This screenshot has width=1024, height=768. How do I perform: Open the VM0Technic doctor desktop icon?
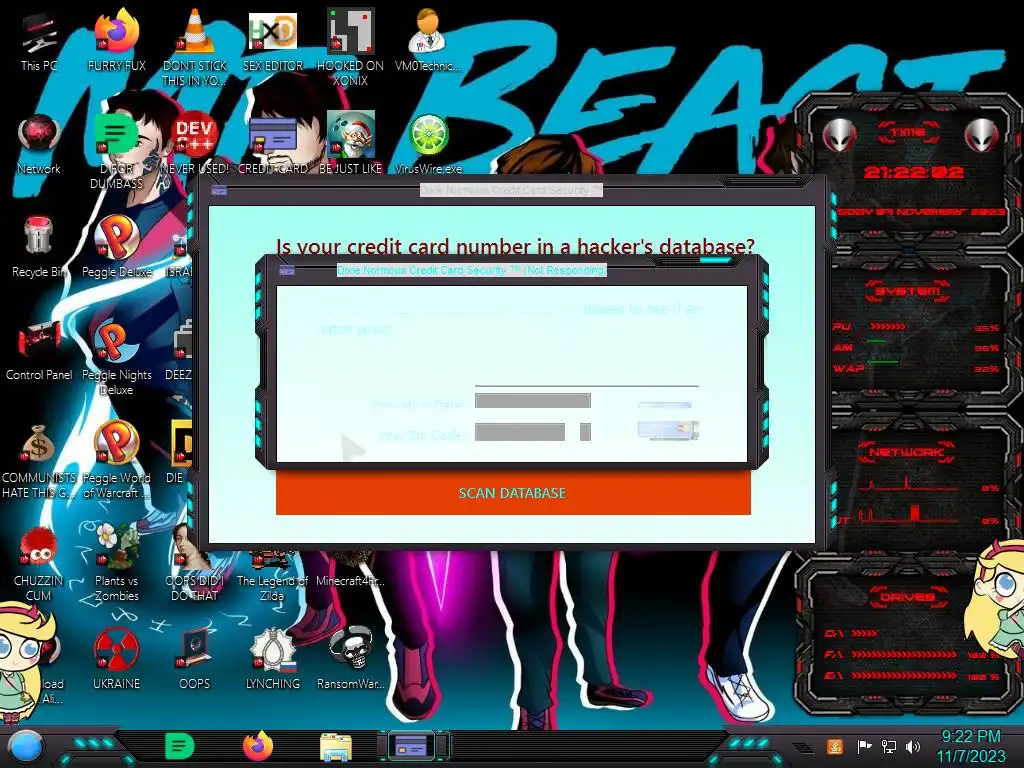(427, 31)
